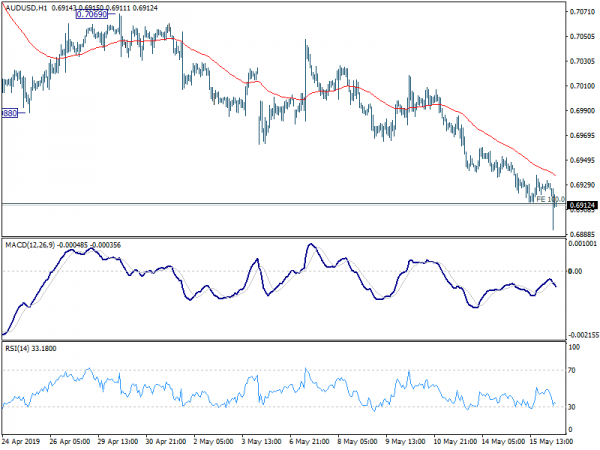Screen dimensions: 600x450
Task: Click the 24 Apr 2019 date label
Action: click(x=23, y=442)
